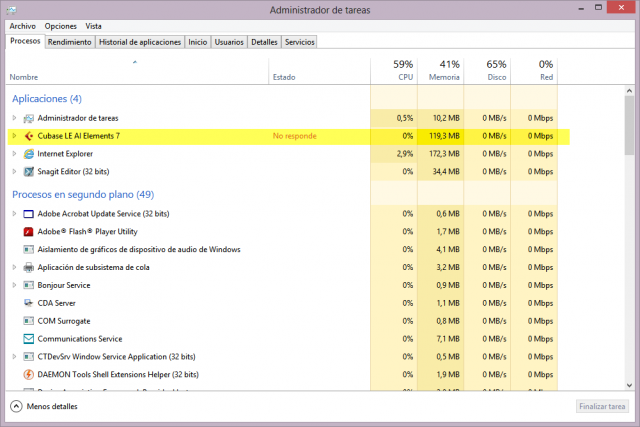Expand the Bonjour Service row
This screenshot has width=640, height=427.
tap(14, 285)
